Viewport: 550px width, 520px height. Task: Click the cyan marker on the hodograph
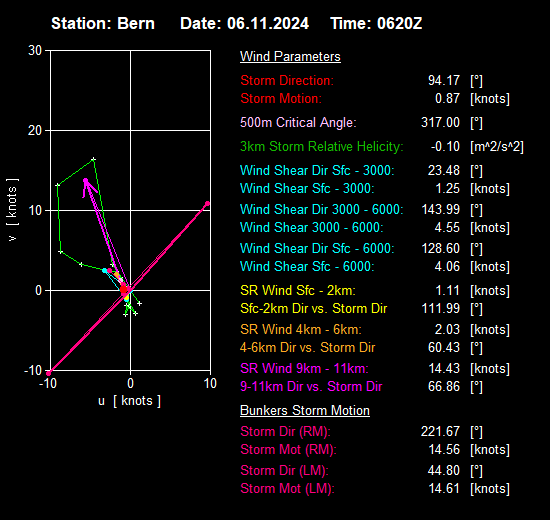point(105,271)
